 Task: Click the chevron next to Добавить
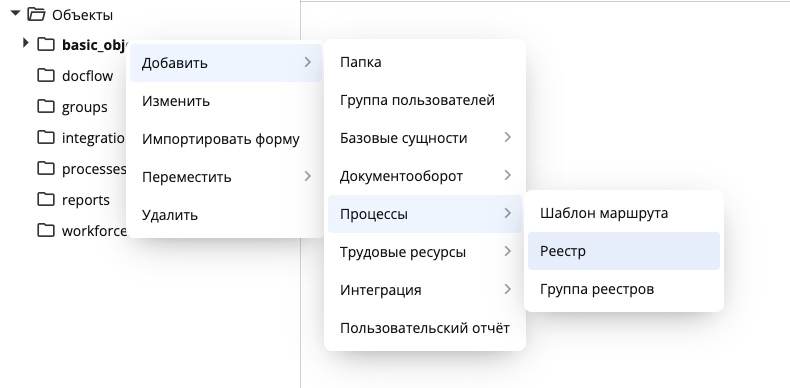tap(308, 62)
